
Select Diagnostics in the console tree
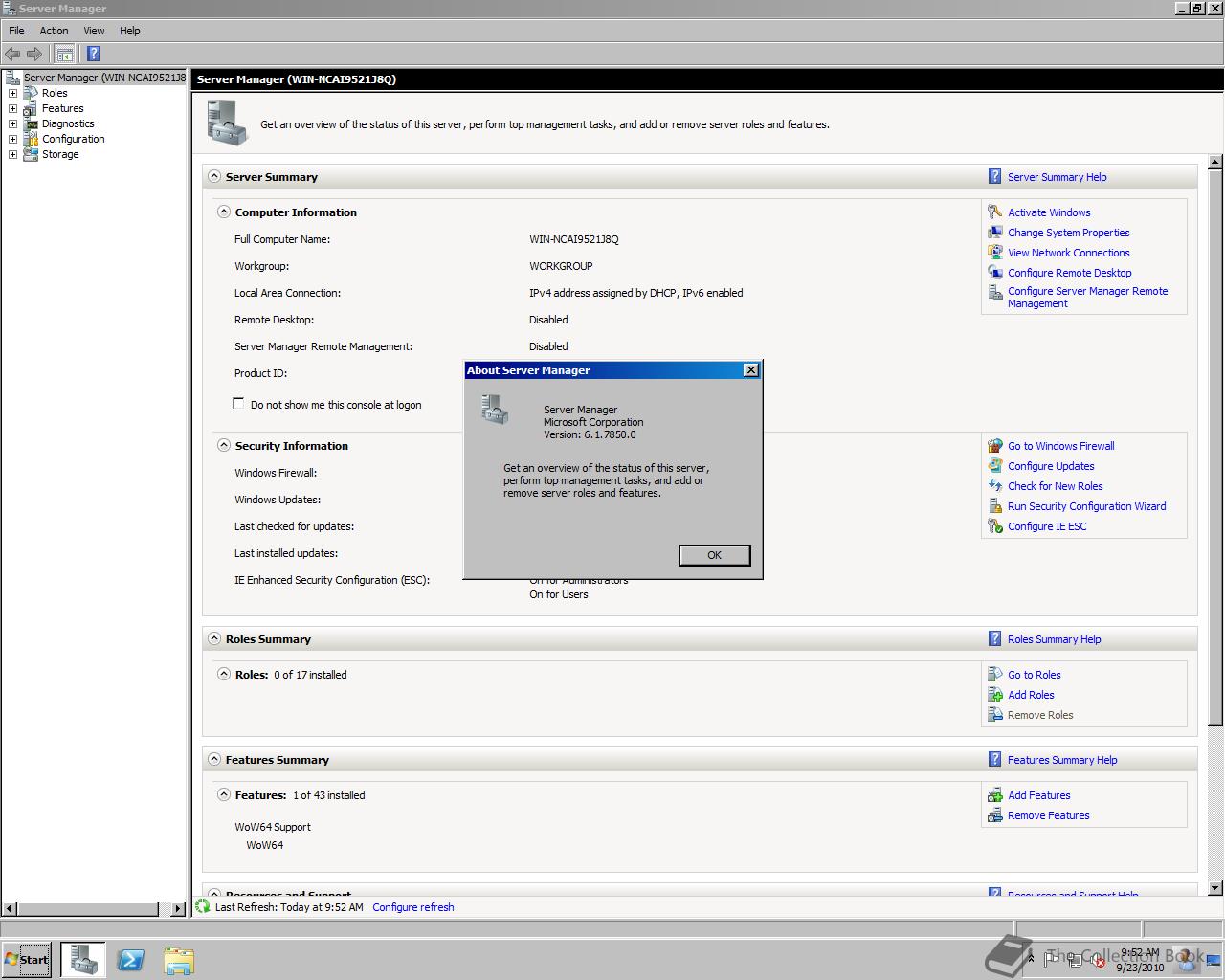pyautogui.click(x=68, y=123)
